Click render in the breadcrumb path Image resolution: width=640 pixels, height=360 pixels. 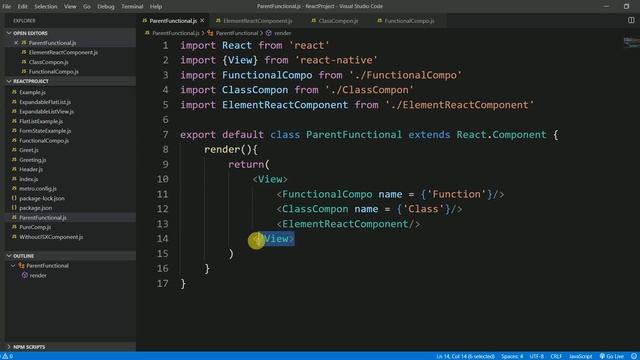[x=282, y=33]
